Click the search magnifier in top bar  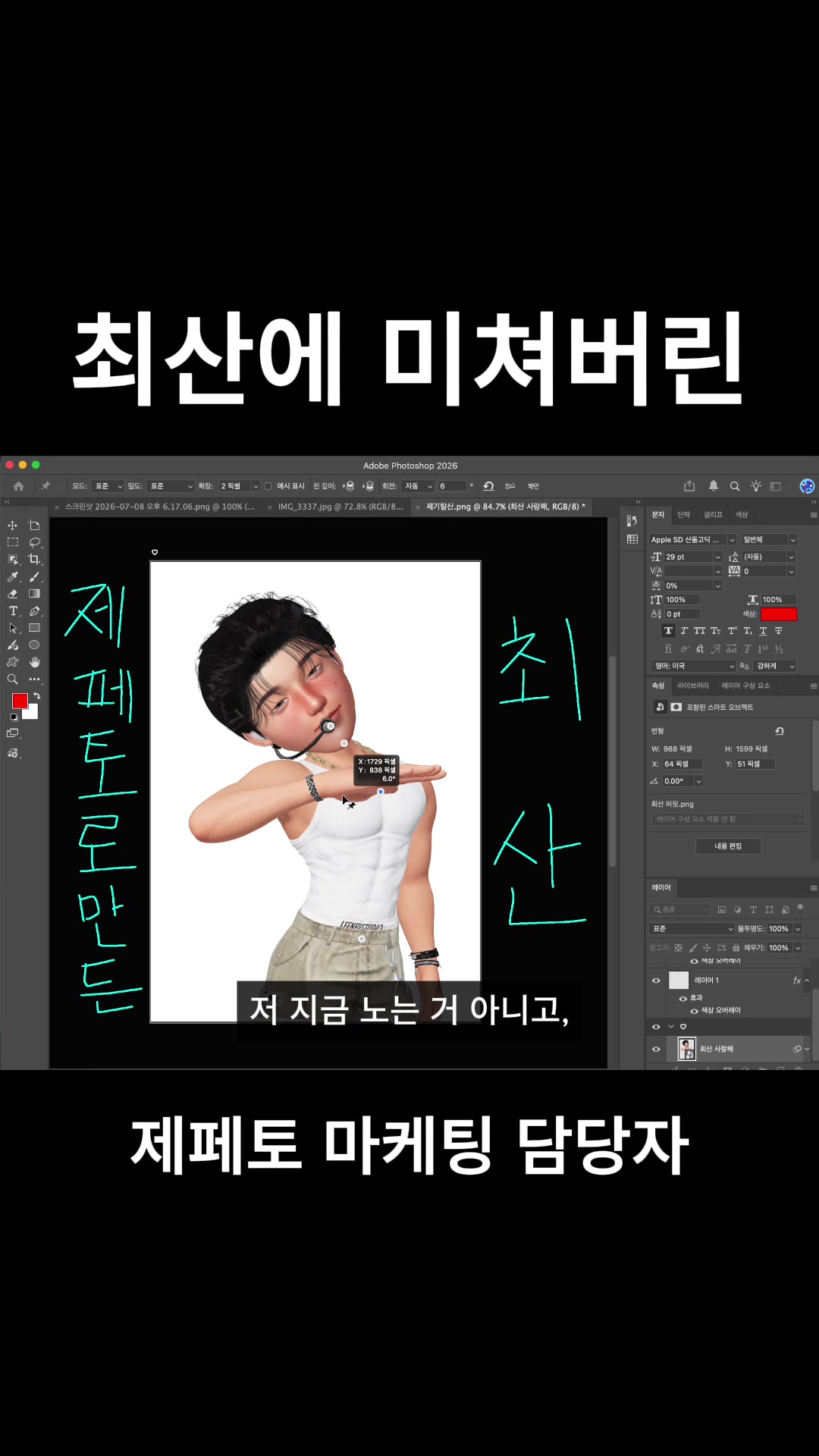735,486
